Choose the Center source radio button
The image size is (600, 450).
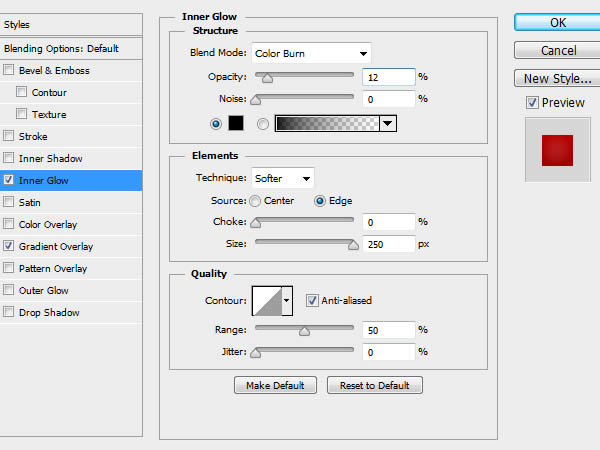tap(255, 201)
